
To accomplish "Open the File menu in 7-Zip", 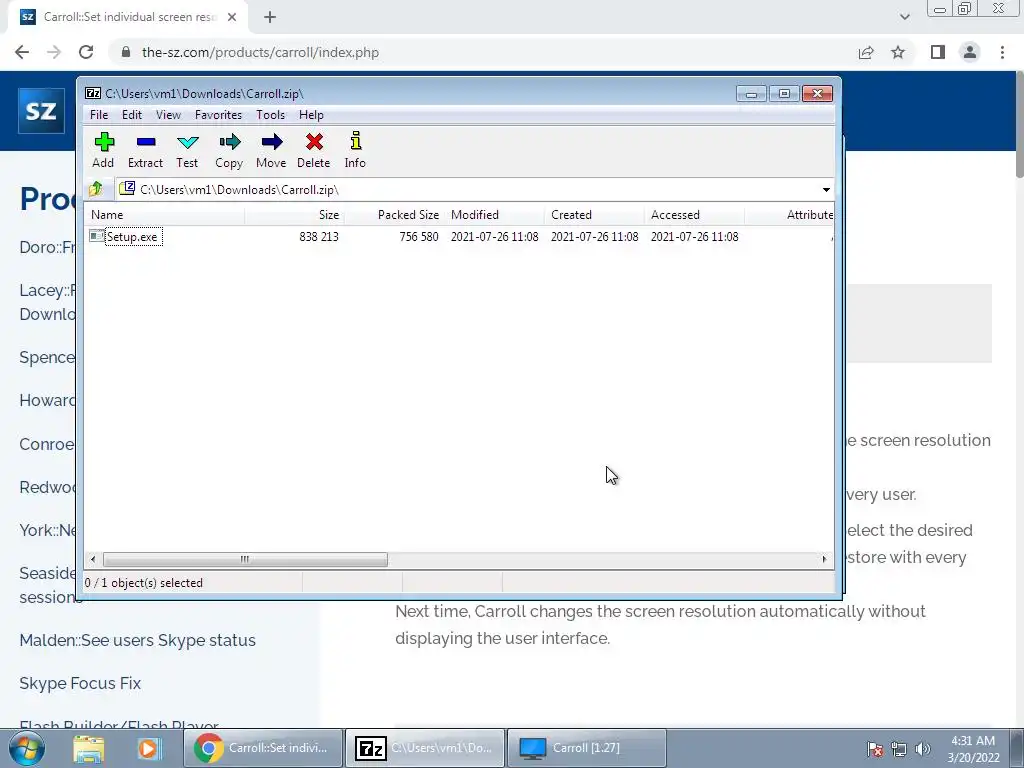I will point(99,115).
